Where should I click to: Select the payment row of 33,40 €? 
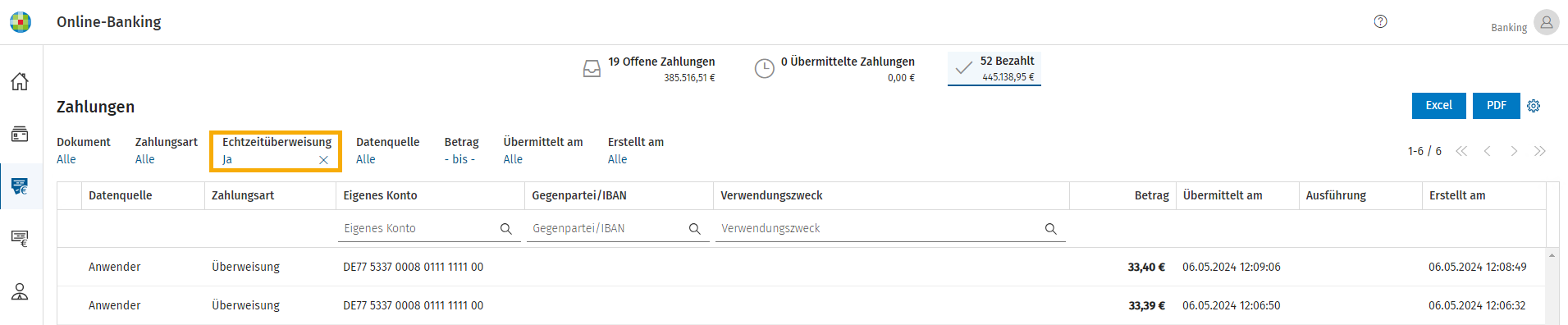pyautogui.click(x=802, y=268)
